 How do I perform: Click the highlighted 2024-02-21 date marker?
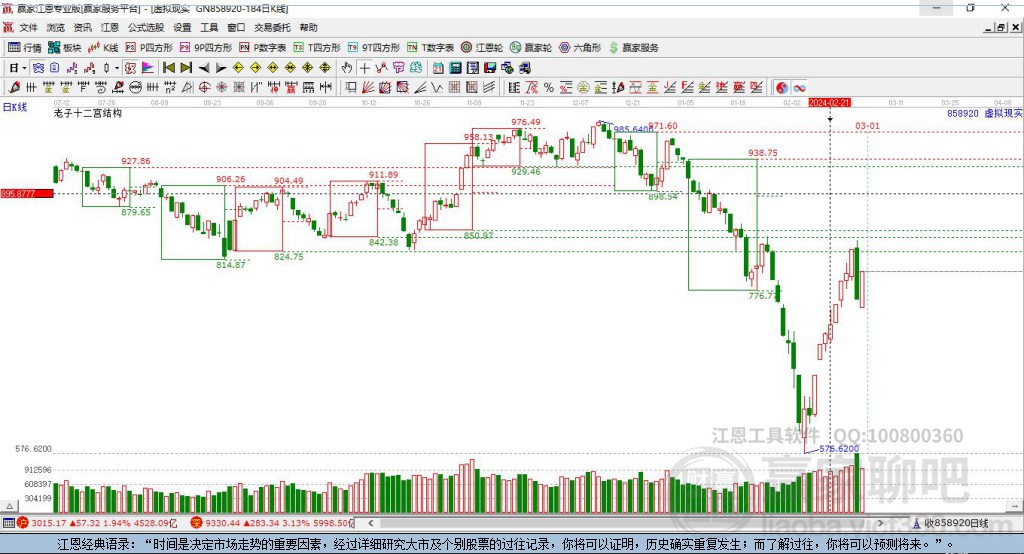click(x=829, y=103)
